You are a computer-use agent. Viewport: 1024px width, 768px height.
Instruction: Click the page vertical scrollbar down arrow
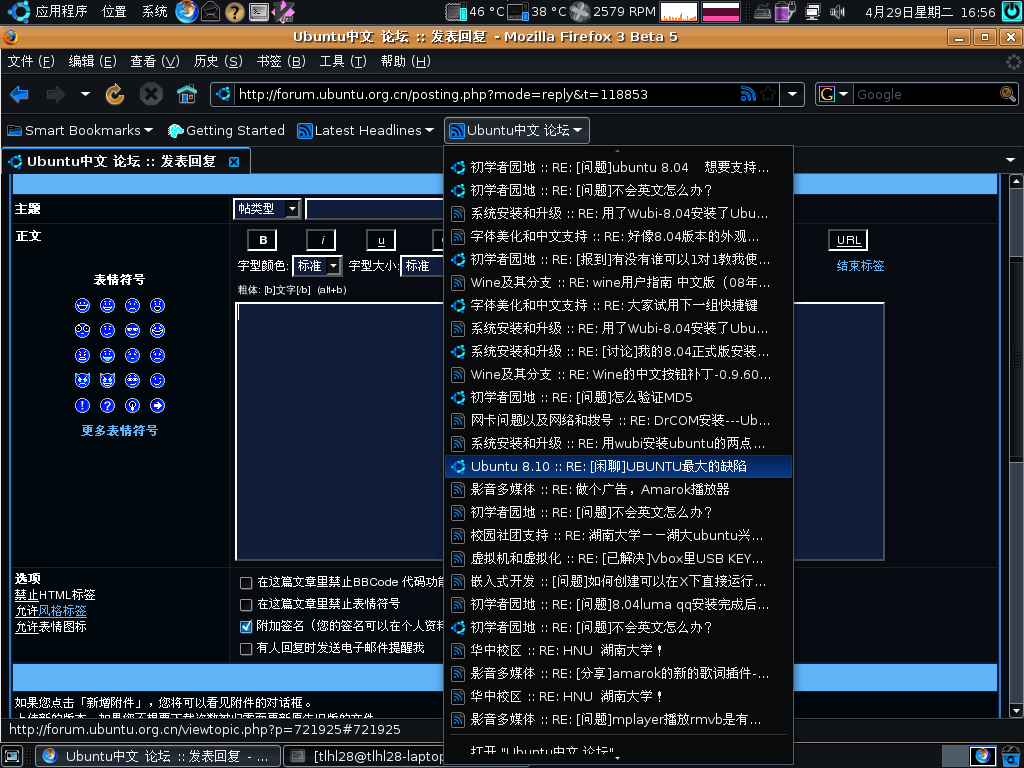[x=1016, y=710]
